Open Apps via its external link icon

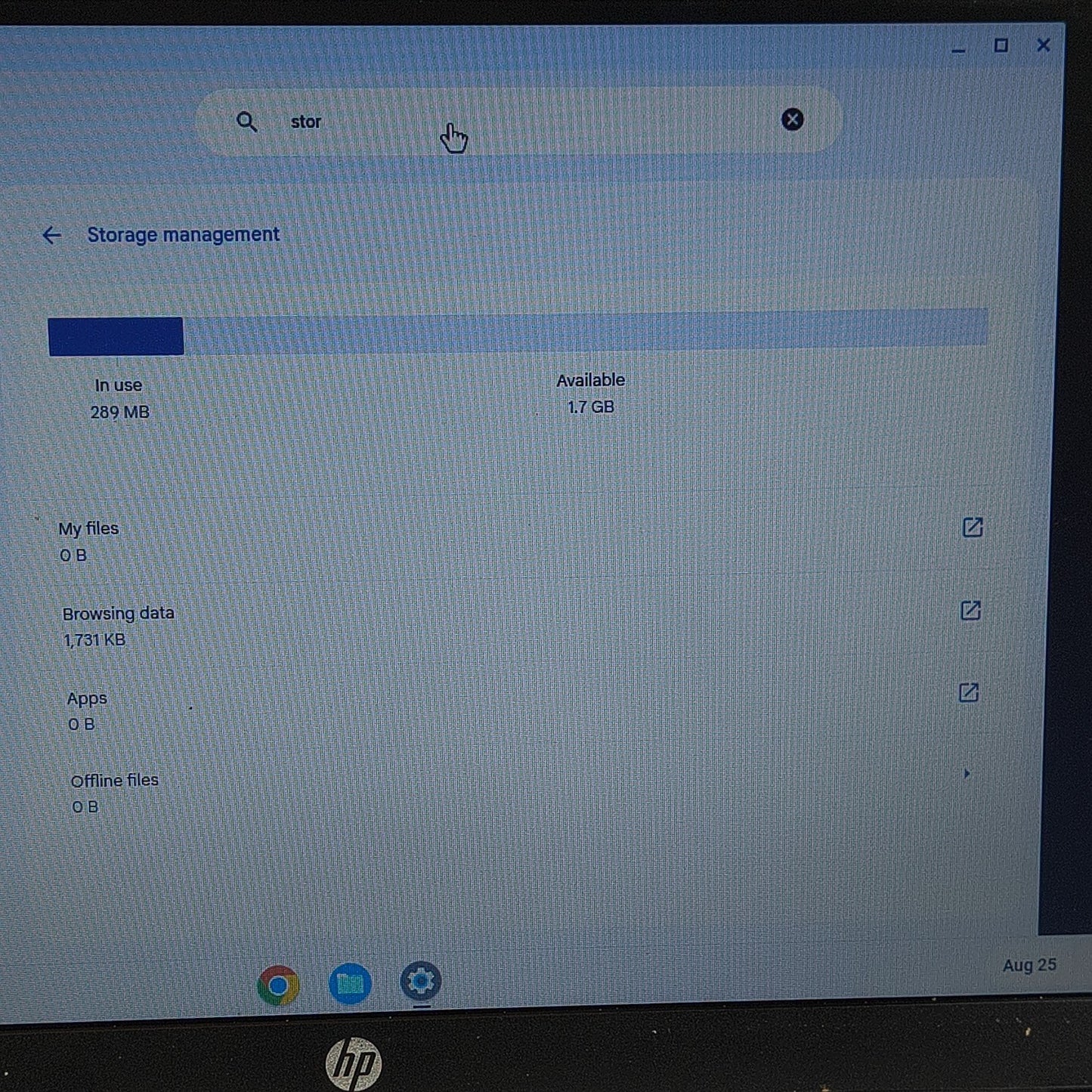point(968,692)
